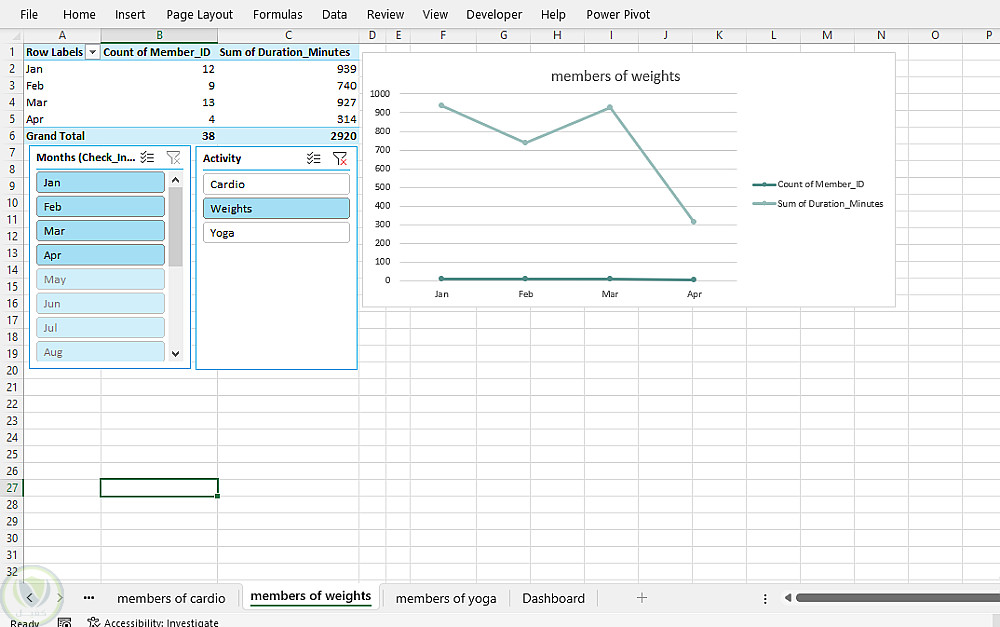Click macro recording status bar icon
This screenshot has height=627, width=1000.
tap(64, 623)
